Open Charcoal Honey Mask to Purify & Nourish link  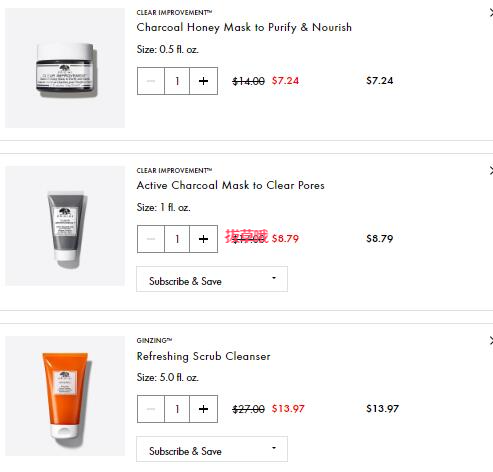click(x=244, y=27)
